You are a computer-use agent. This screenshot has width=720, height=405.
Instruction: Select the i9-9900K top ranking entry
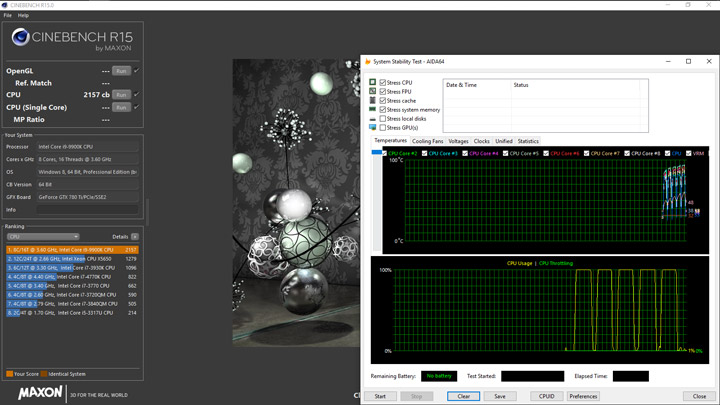coord(72,250)
